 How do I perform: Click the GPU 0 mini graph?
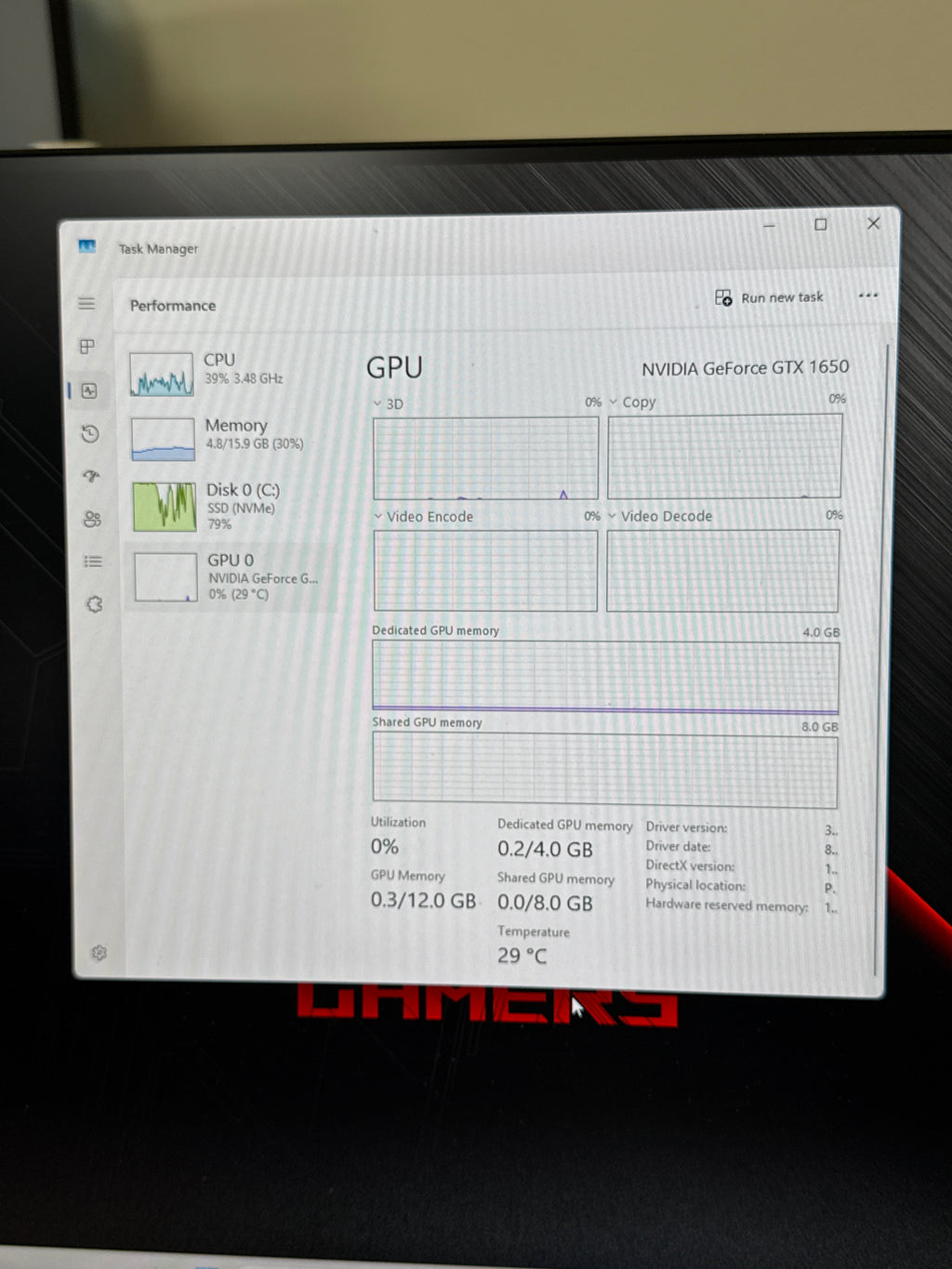click(x=165, y=577)
